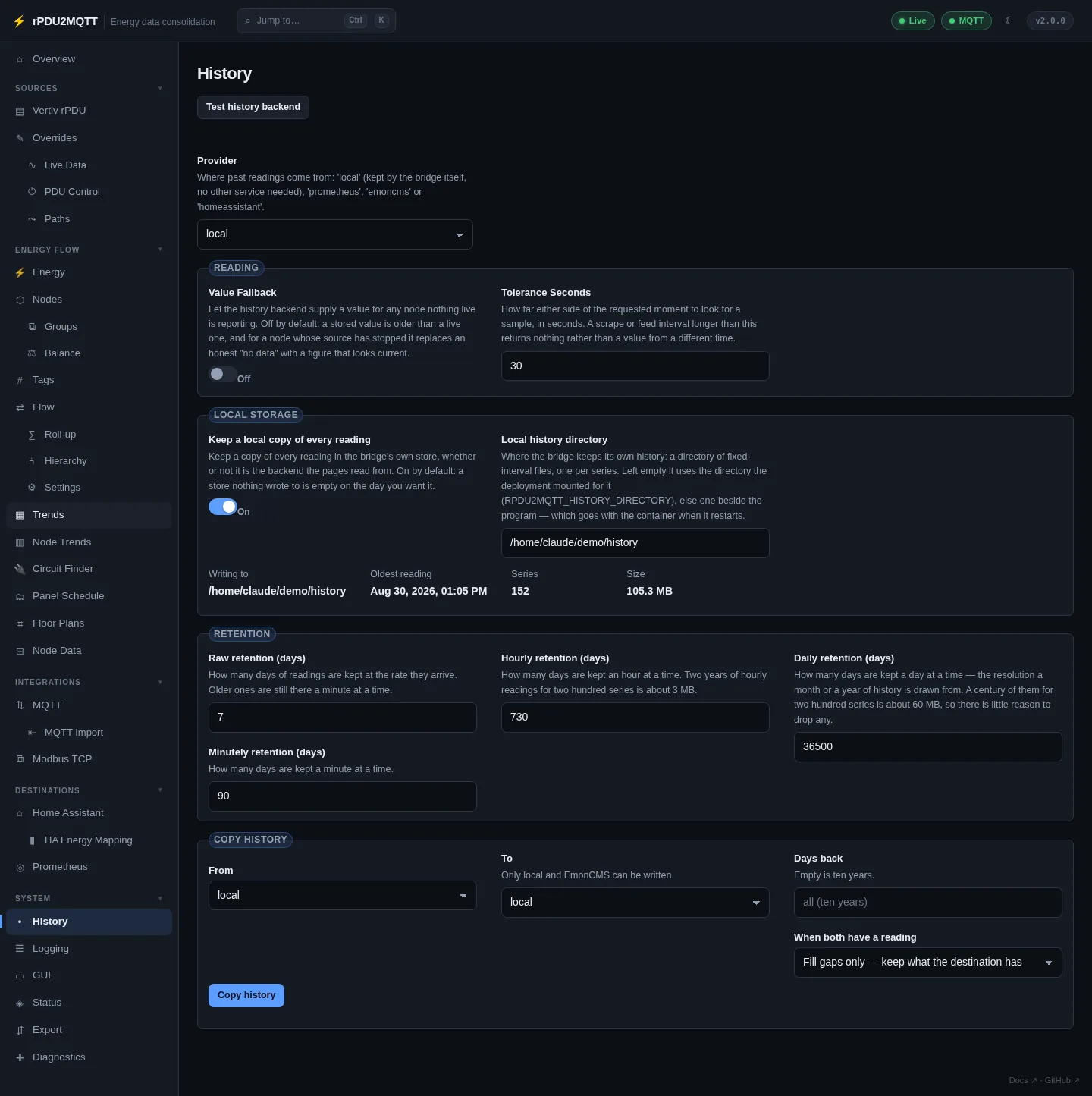The image size is (1092, 1096).
Task: Click the Floor Plans icon
Action: [x=20, y=623]
